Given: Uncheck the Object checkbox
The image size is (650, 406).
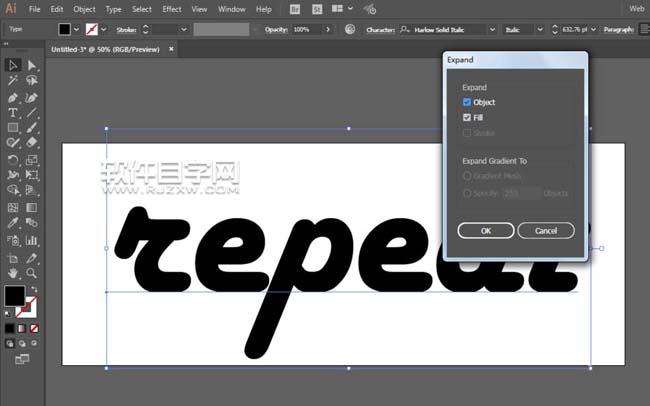Looking at the screenshot, I should click(467, 102).
